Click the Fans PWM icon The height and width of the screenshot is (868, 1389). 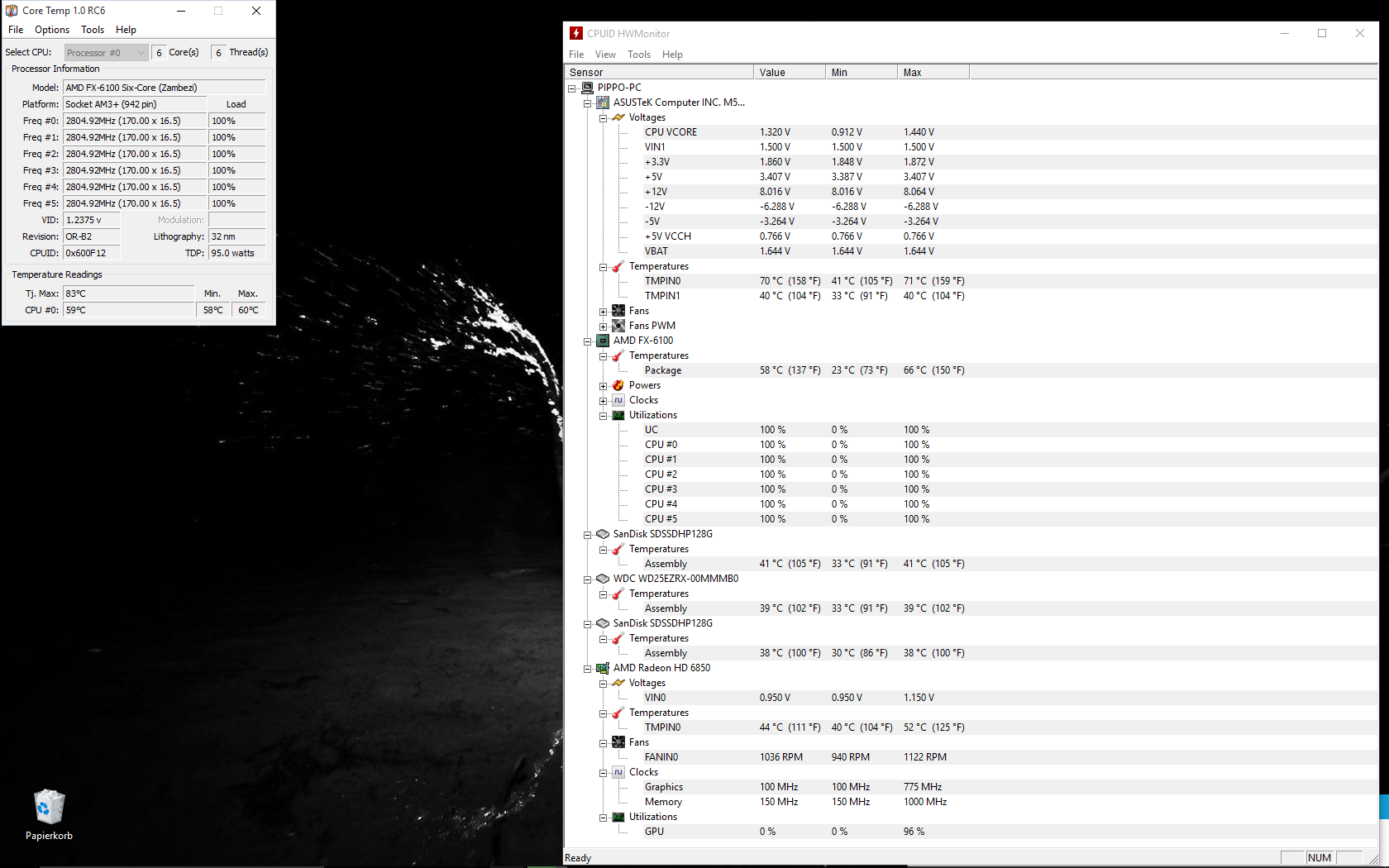coord(618,326)
